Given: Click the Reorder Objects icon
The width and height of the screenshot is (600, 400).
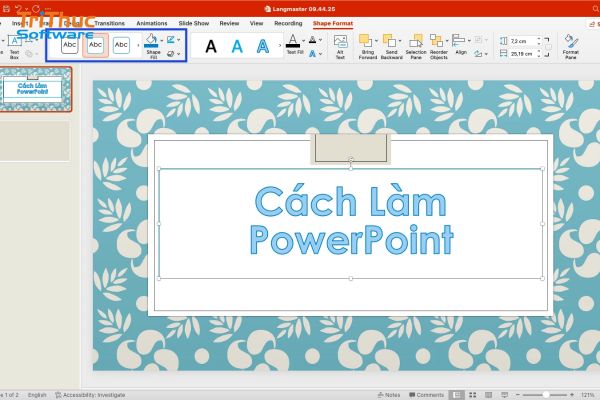Looking at the screenshot, I should point(436,40).
